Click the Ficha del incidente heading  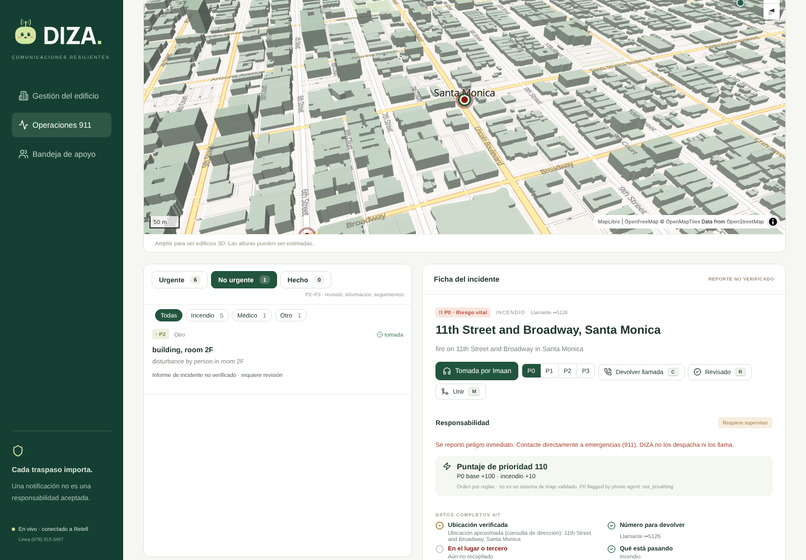(466, 279)
